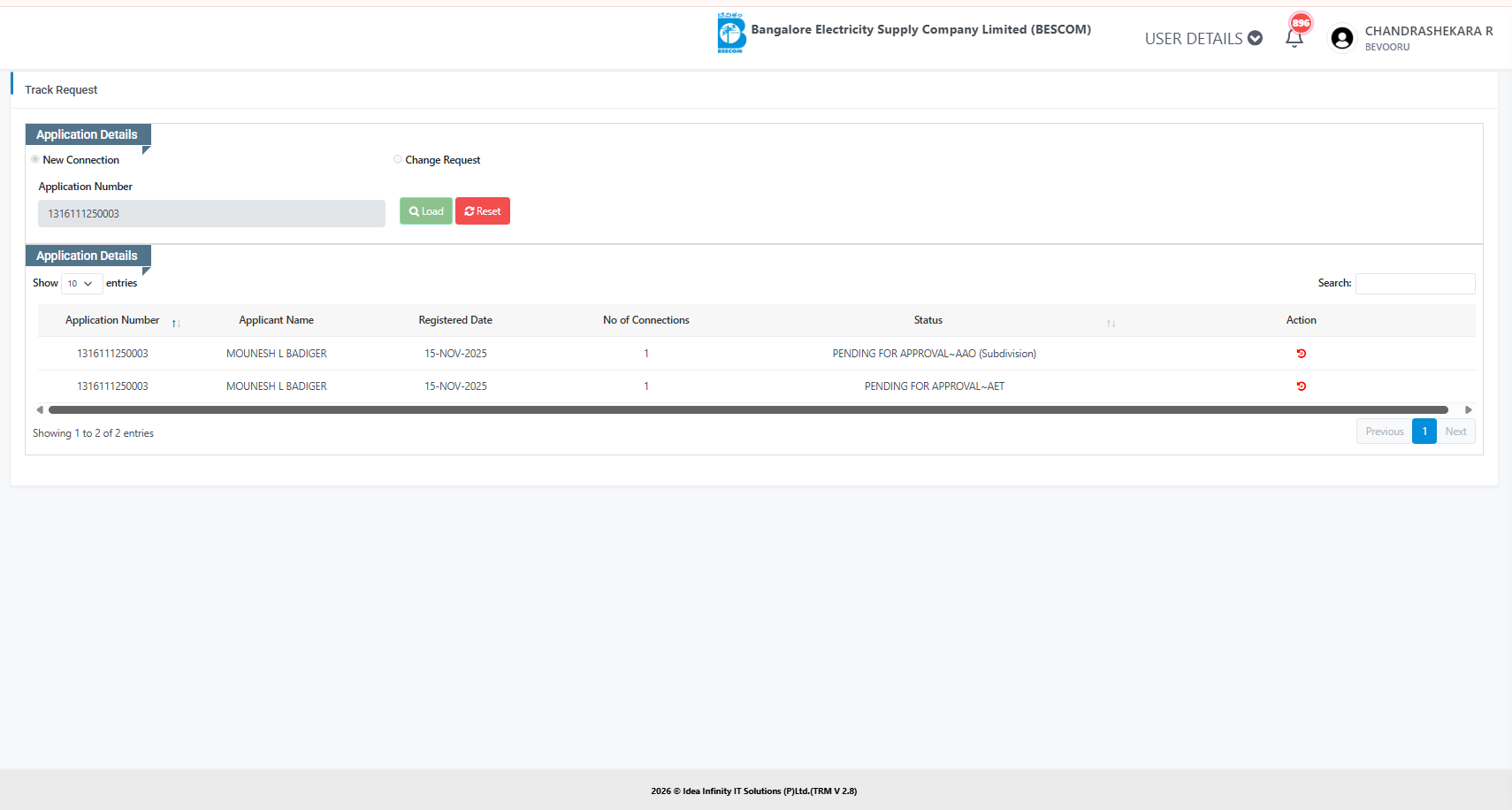This screenshot has height=810, width=1512.
Task: Click history icon for PENDING FOR APPROVAL~AET row
Action: click(1301, 386)
